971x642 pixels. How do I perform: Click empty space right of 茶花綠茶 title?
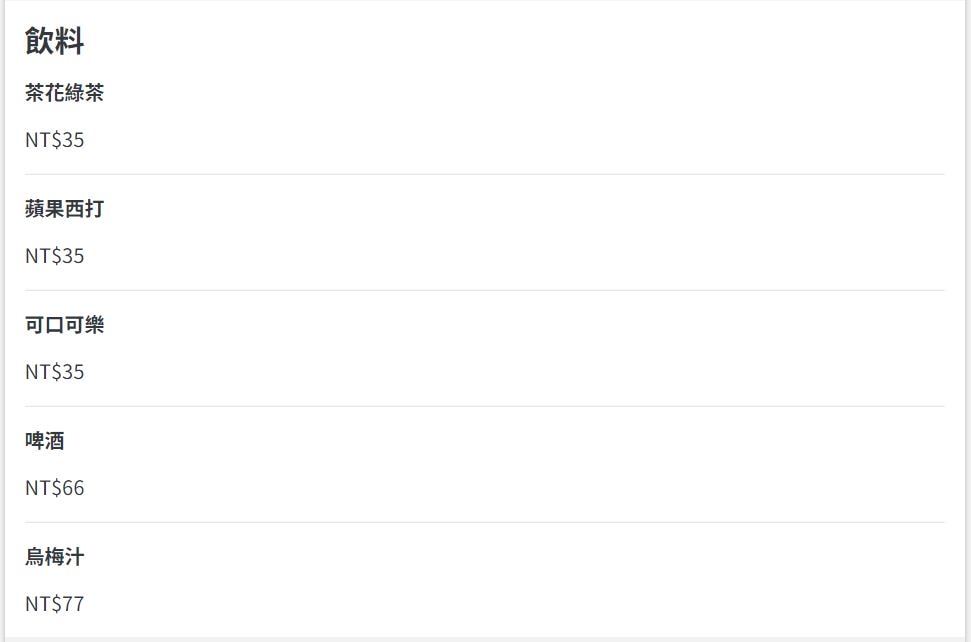pyautogui.click(x=525, y=93)
